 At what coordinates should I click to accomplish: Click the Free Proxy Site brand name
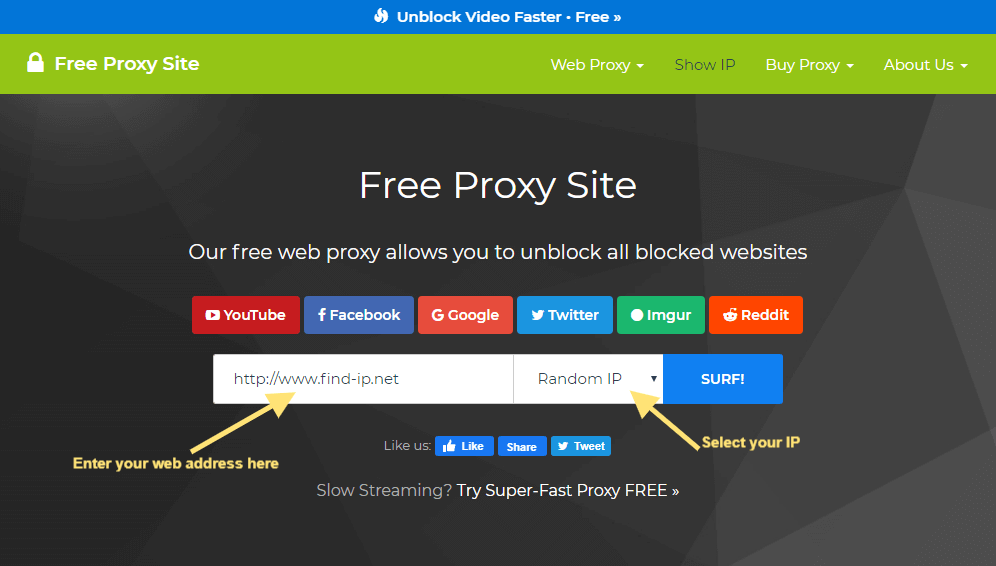point(127,64)
